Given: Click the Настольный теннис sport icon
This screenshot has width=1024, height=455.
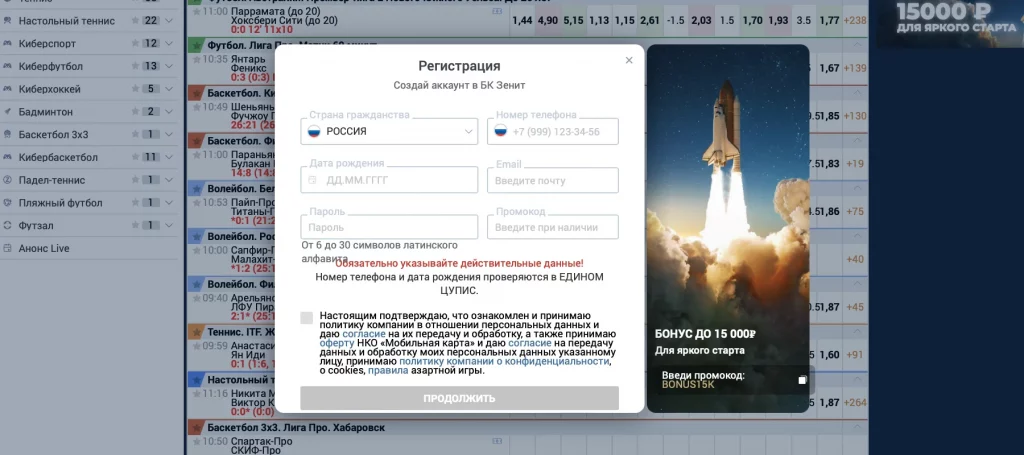Looking at the screenshot, I should coord(7,21).
